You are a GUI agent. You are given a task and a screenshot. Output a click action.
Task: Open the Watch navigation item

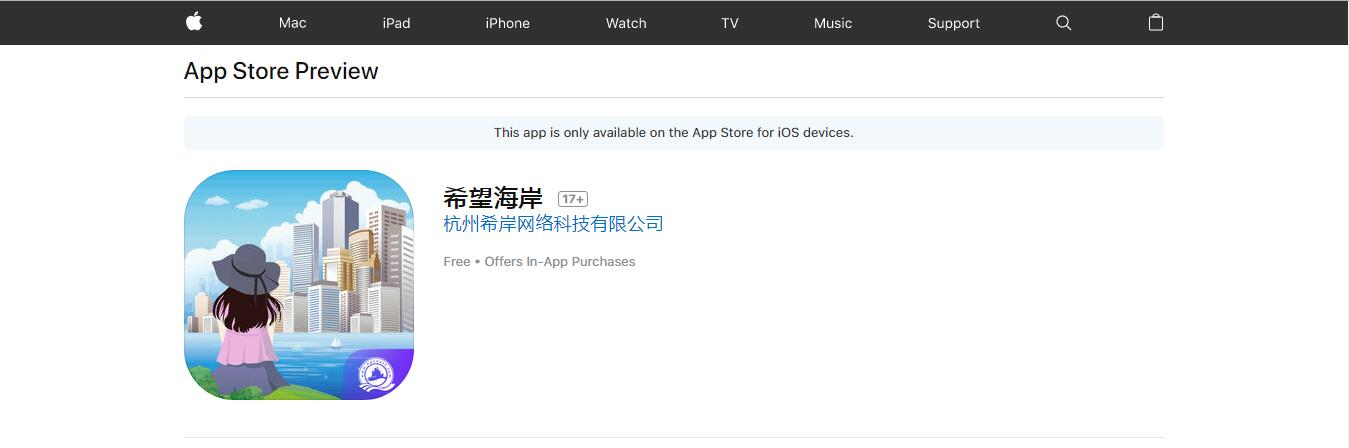click(626, 23)
